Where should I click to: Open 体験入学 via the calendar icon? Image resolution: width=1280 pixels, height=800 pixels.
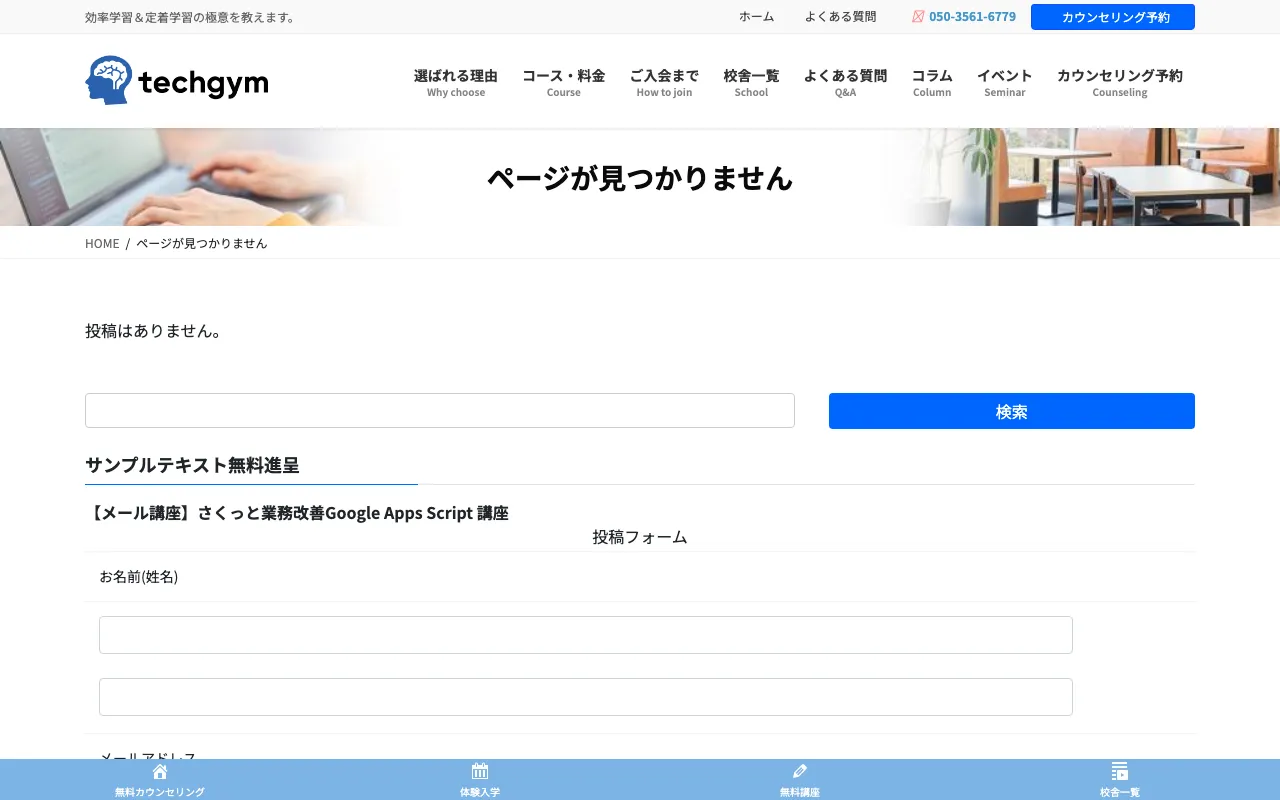(x=479, y=771)
